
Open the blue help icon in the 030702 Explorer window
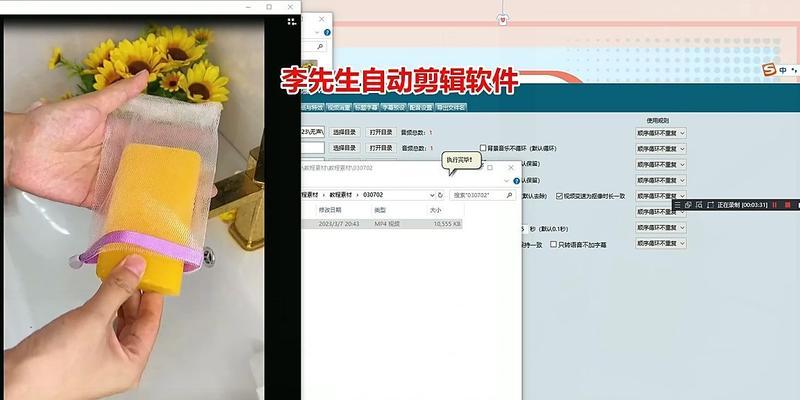516,181
